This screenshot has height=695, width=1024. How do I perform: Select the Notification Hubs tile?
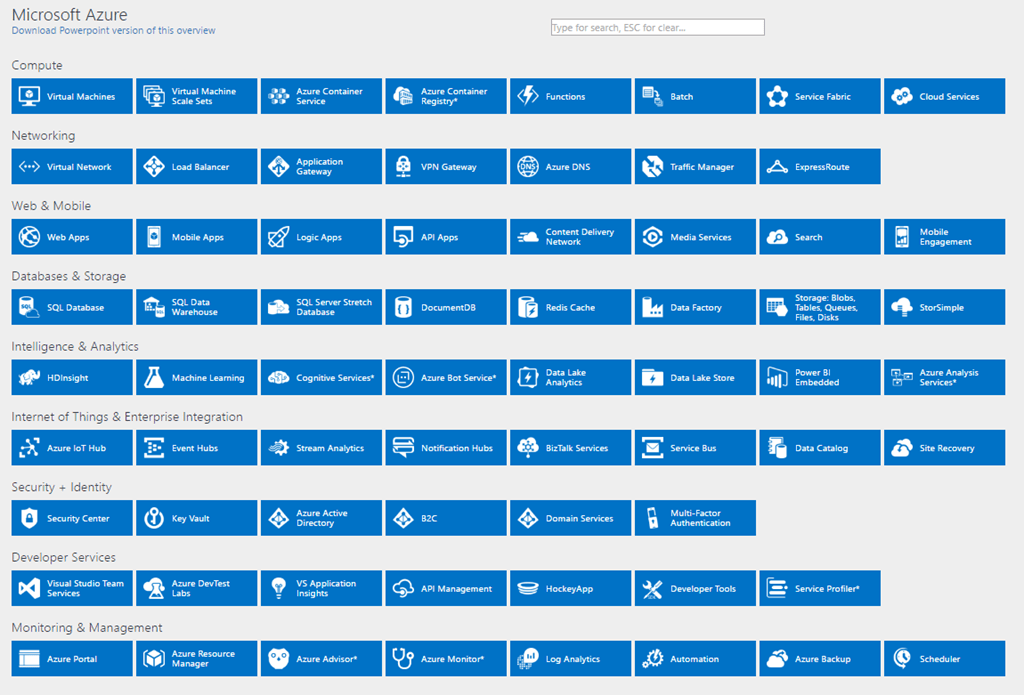(x=446, y=447)
